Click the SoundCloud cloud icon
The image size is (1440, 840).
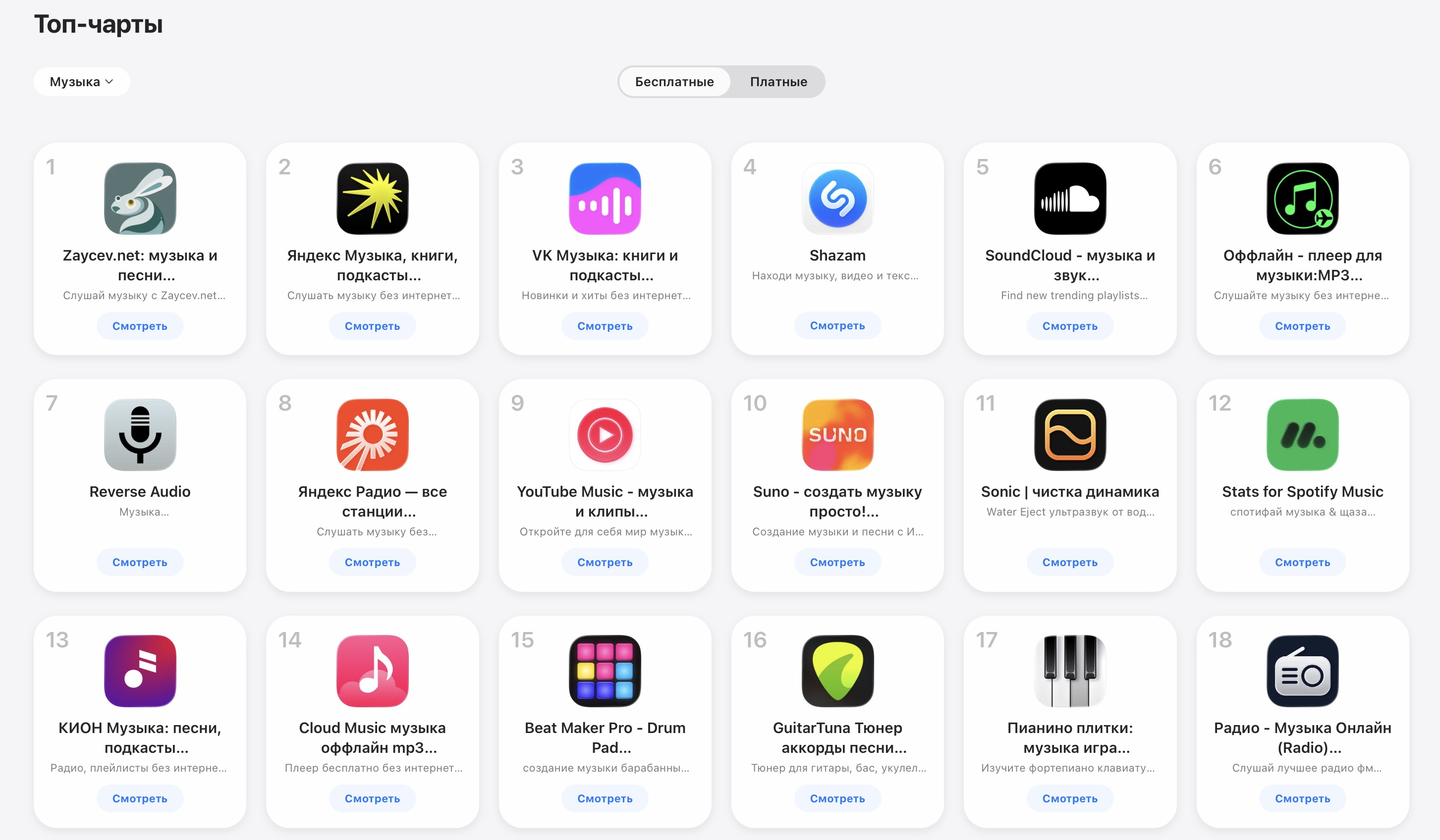point(1070,198)
